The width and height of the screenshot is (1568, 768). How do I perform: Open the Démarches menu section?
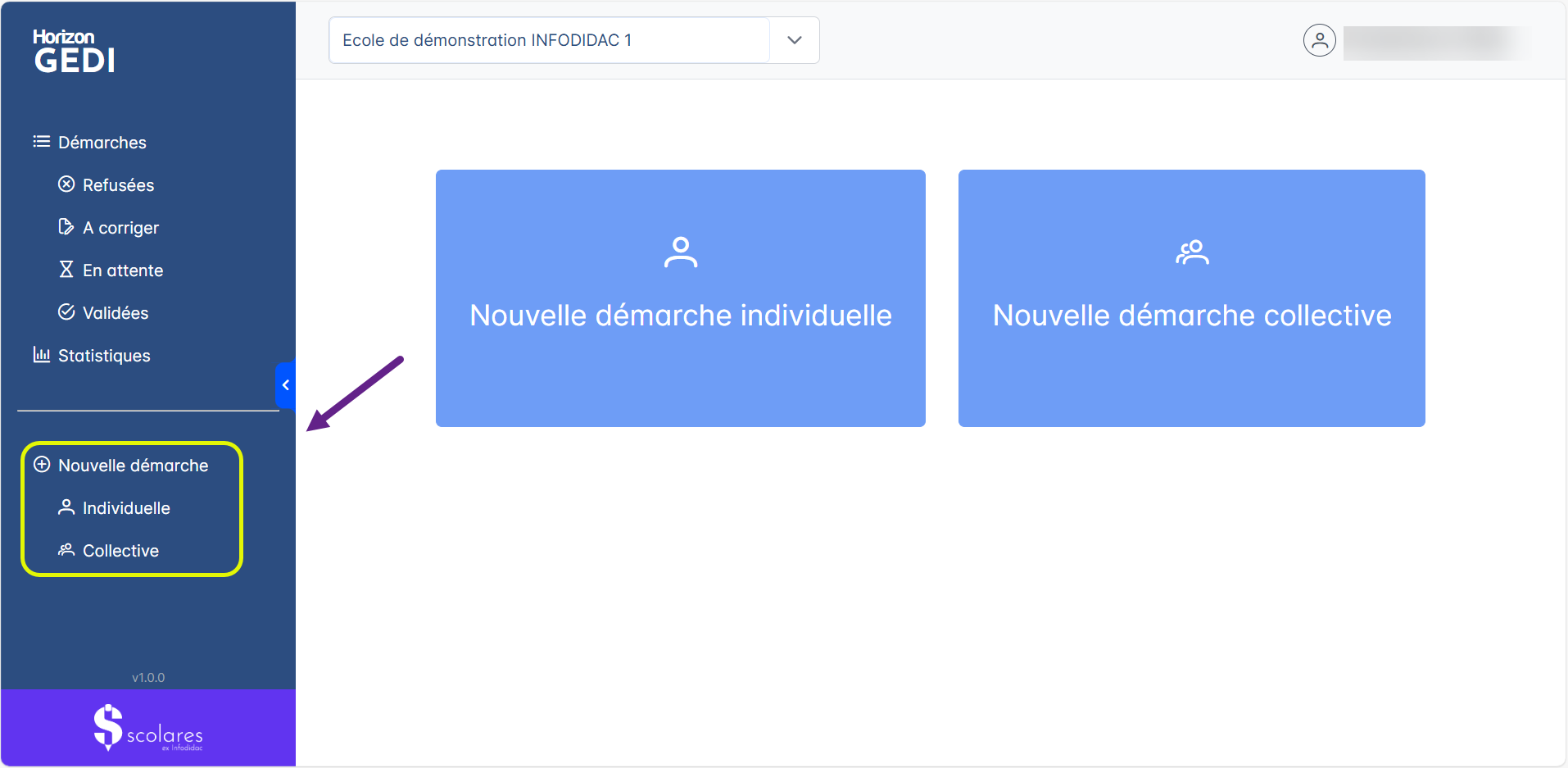(x=102, y=143)
